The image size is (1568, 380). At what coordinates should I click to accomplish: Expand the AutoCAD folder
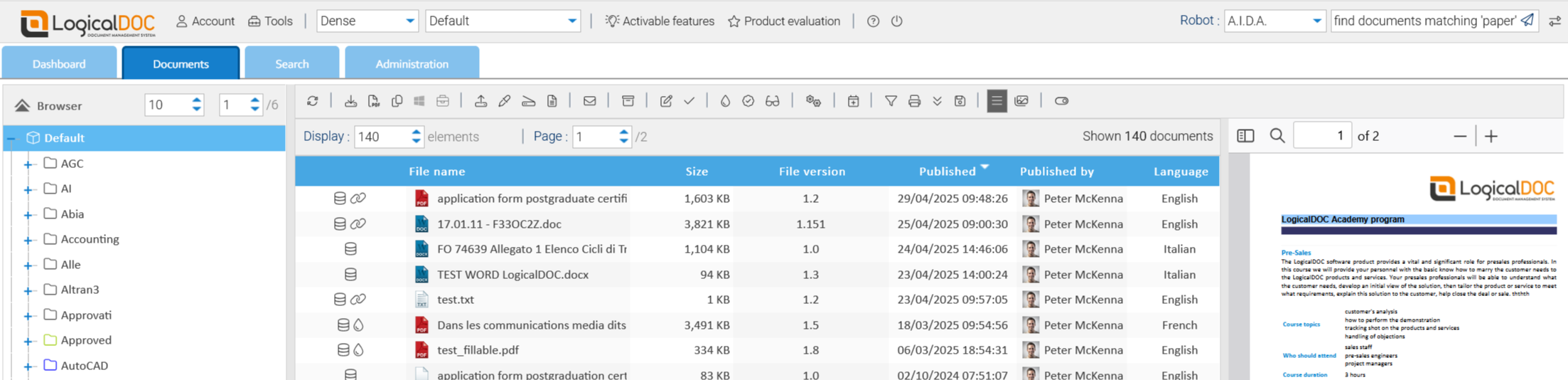point(28,366)
